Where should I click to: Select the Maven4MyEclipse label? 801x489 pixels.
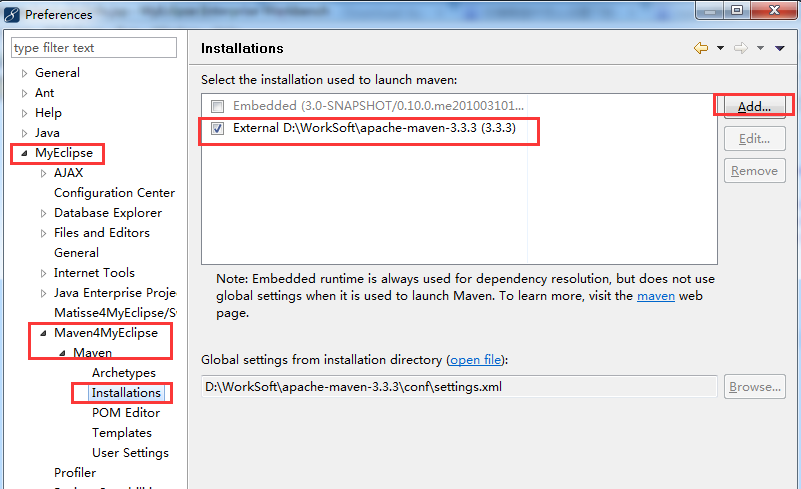pyautogui.click(x=106, y=333)
